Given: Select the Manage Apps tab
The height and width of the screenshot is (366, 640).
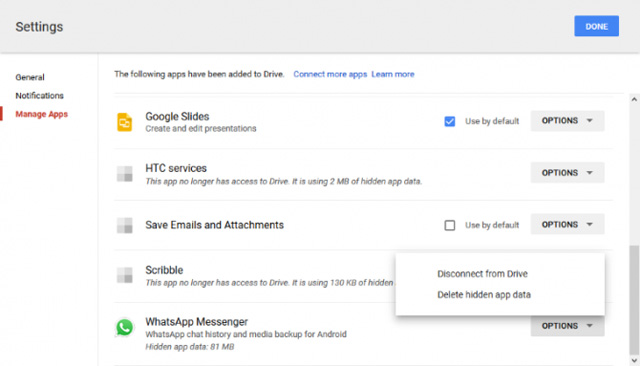Looking at the screenshot, I should 42,114.
